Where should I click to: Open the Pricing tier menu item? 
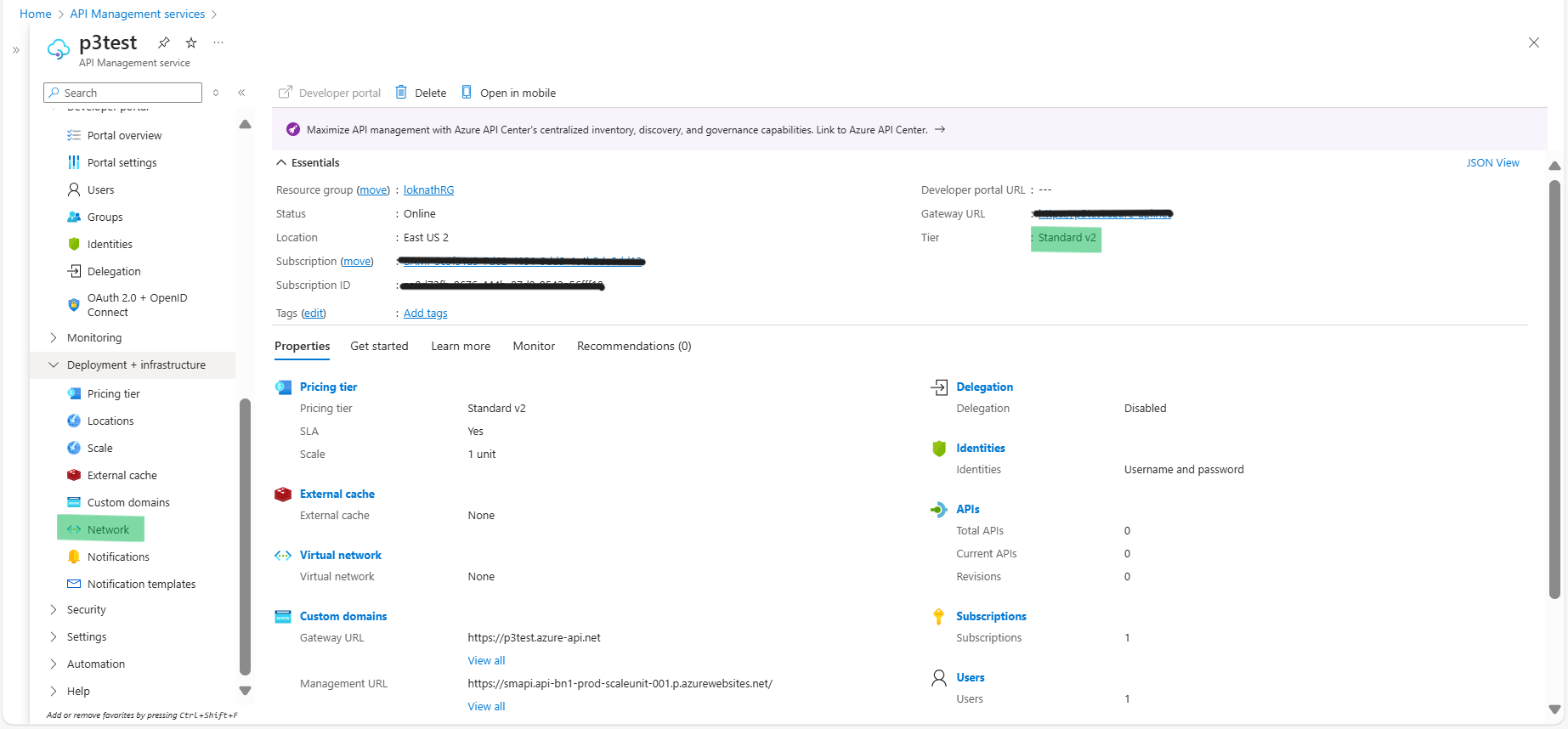point(114,393)
